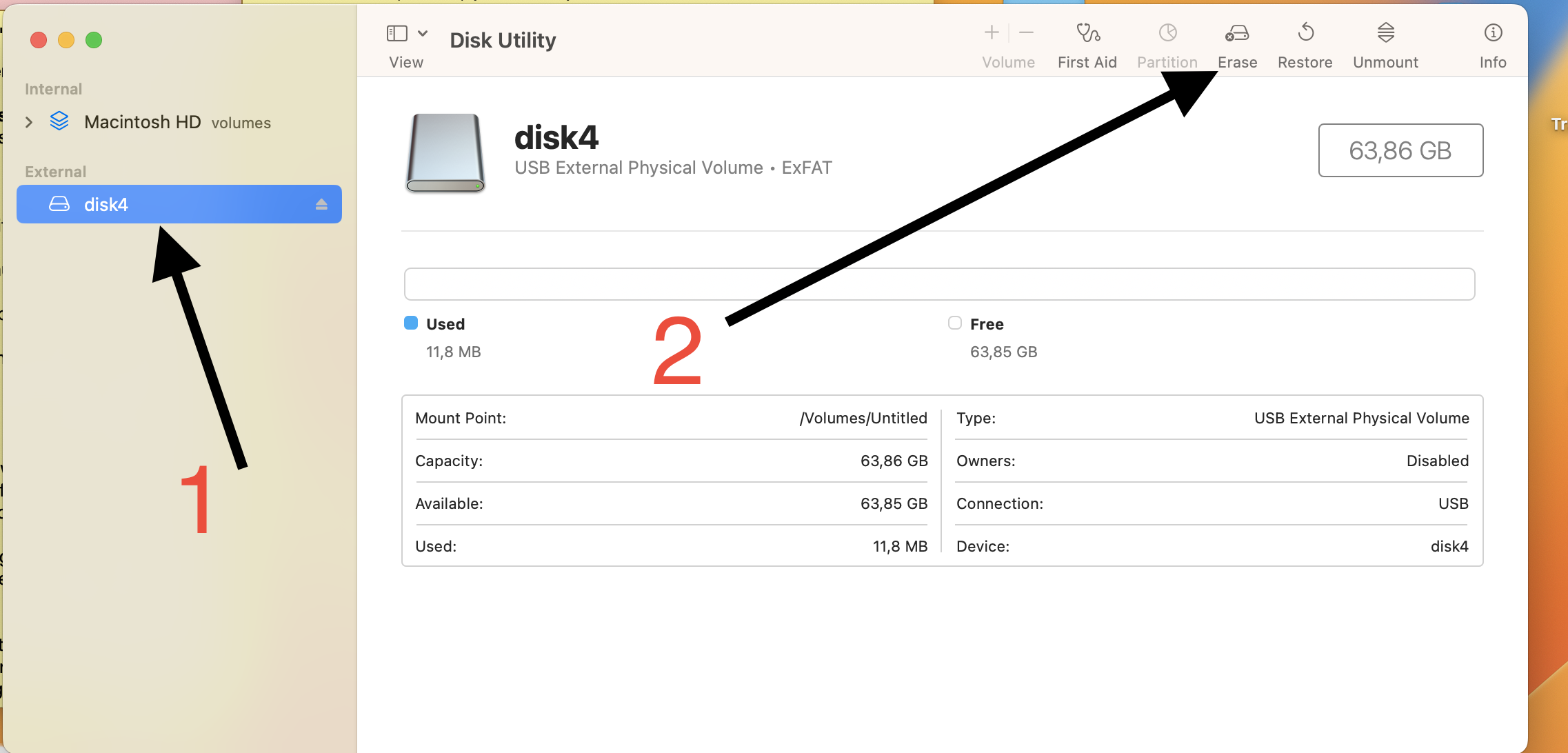Viewport: 1568px width, 753px height.
Task: Click the First Aid stethoscope icon
Action: pyautogui.click(x=1088, y=32)
